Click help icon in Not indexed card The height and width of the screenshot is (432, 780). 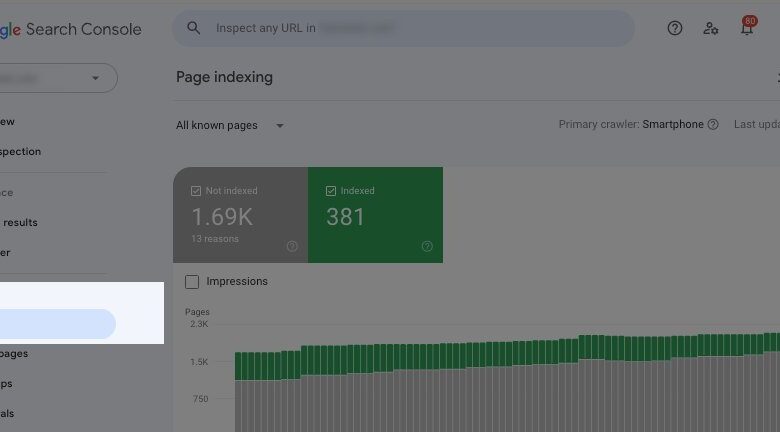tap(292, 246)
